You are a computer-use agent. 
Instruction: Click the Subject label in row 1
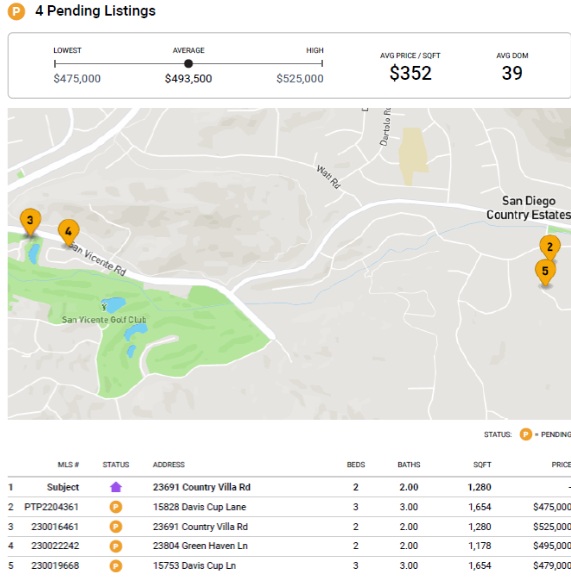[63, 487]
